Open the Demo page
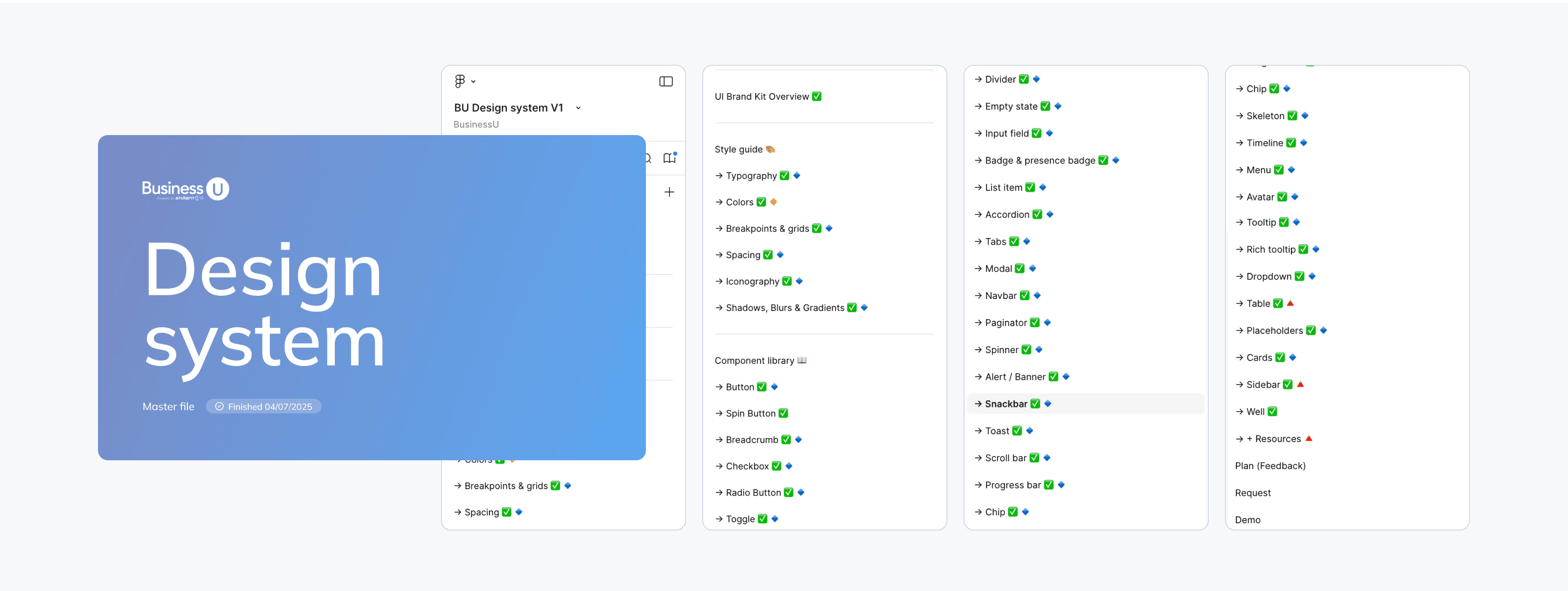The image size is (1568, 591). pos(1247,520)
